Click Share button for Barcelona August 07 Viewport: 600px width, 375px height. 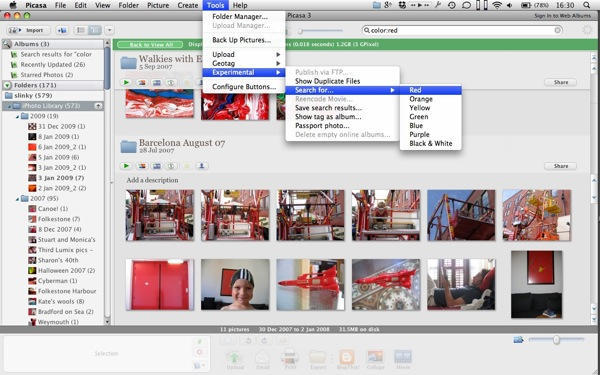(561, 166)
